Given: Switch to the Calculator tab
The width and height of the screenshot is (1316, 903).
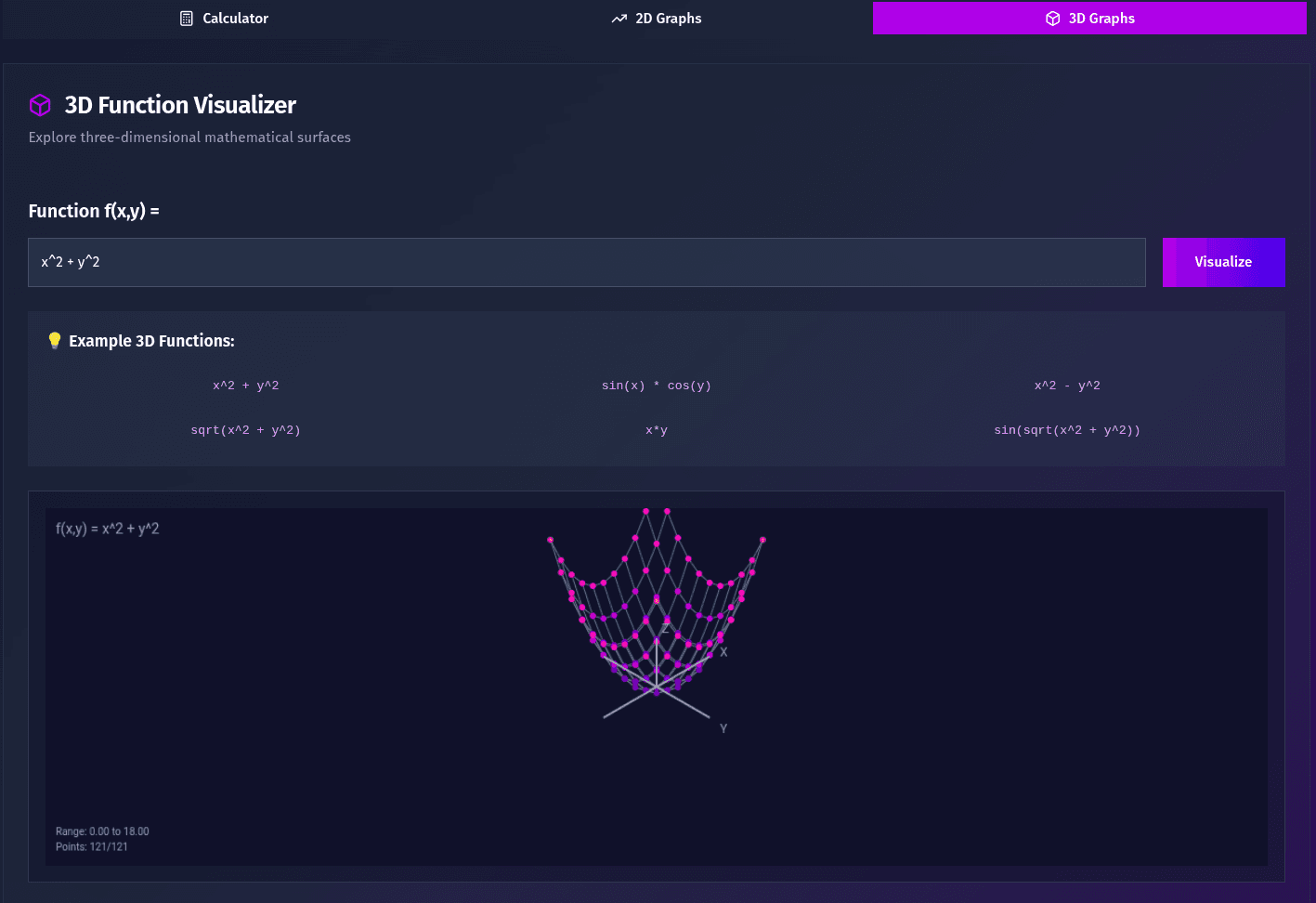Looking at the screenshot, I should click(224, 19).
